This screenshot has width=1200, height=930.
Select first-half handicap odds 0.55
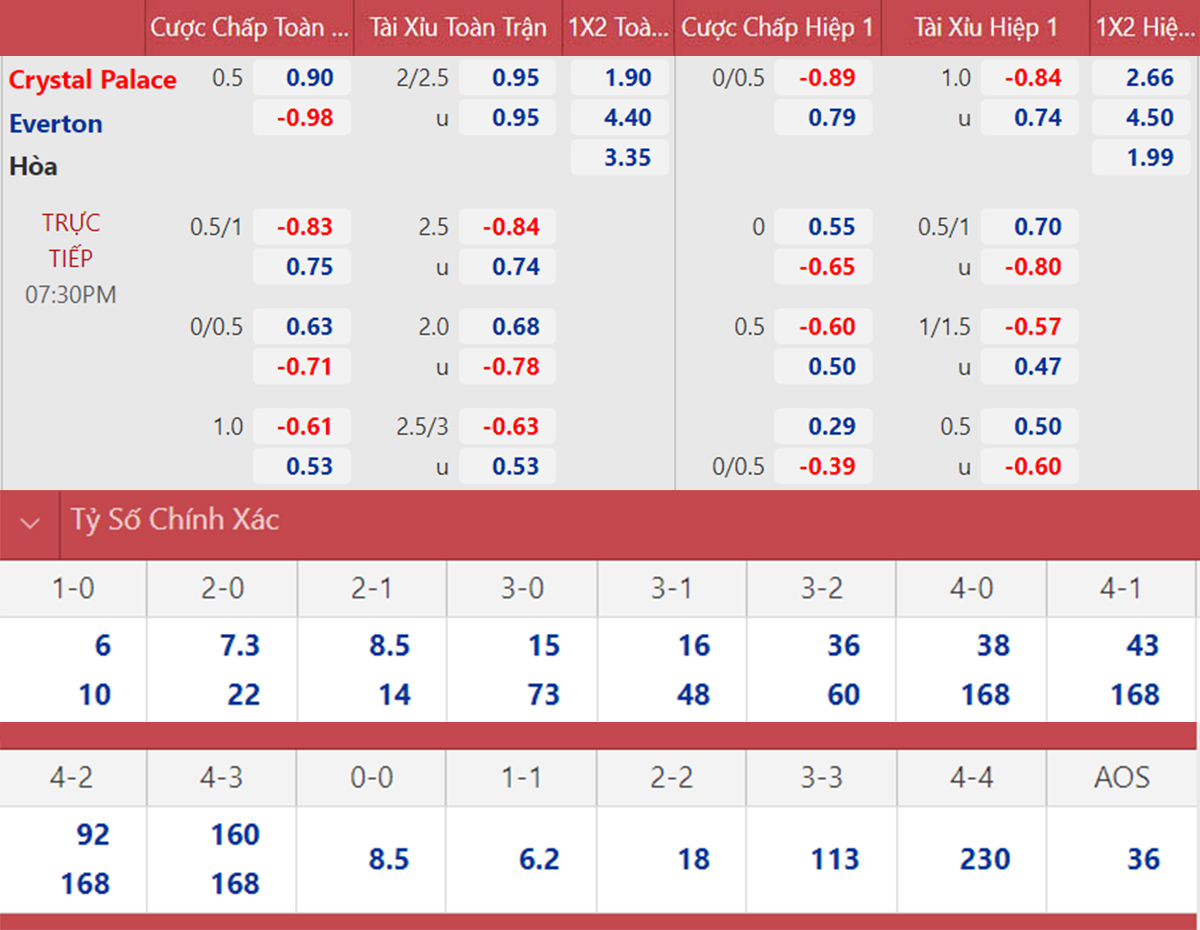pos(824,227)
